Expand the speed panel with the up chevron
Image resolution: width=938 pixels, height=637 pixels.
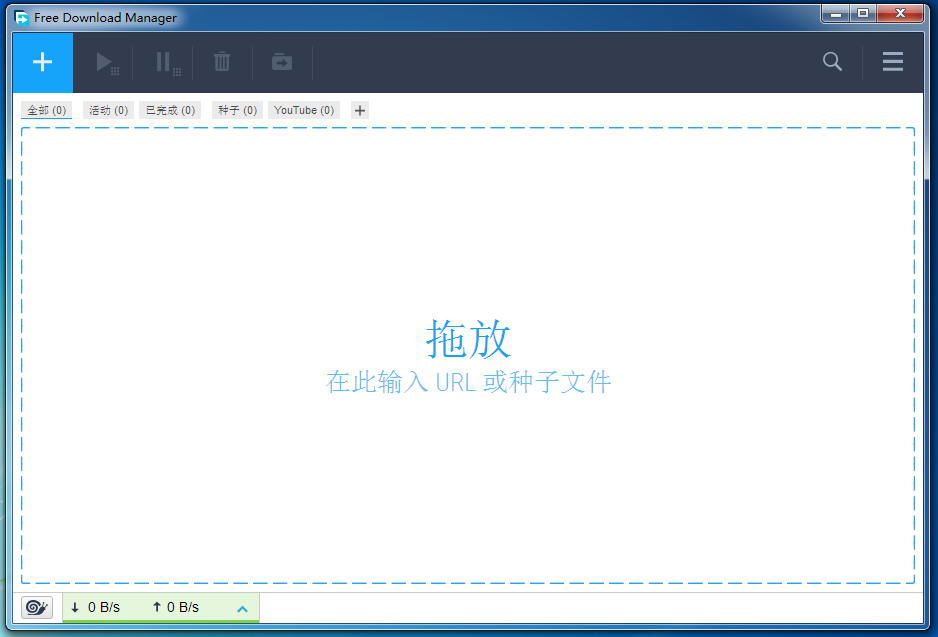click(242, 609)
